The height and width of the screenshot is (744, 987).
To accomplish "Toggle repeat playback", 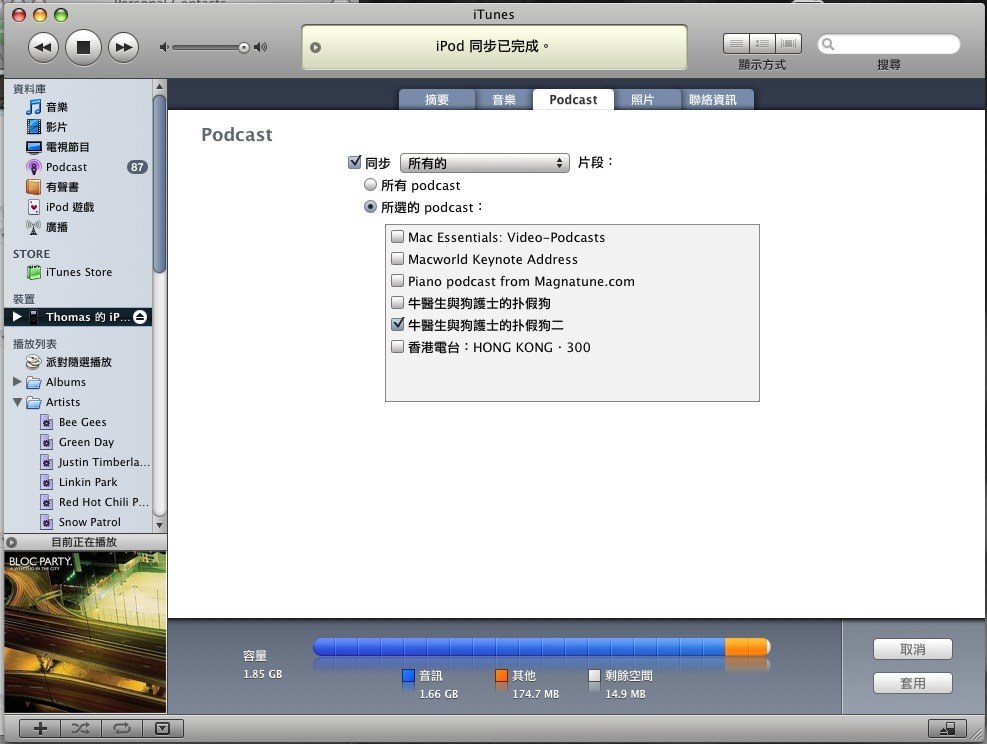I will click(x=121, y=728).
